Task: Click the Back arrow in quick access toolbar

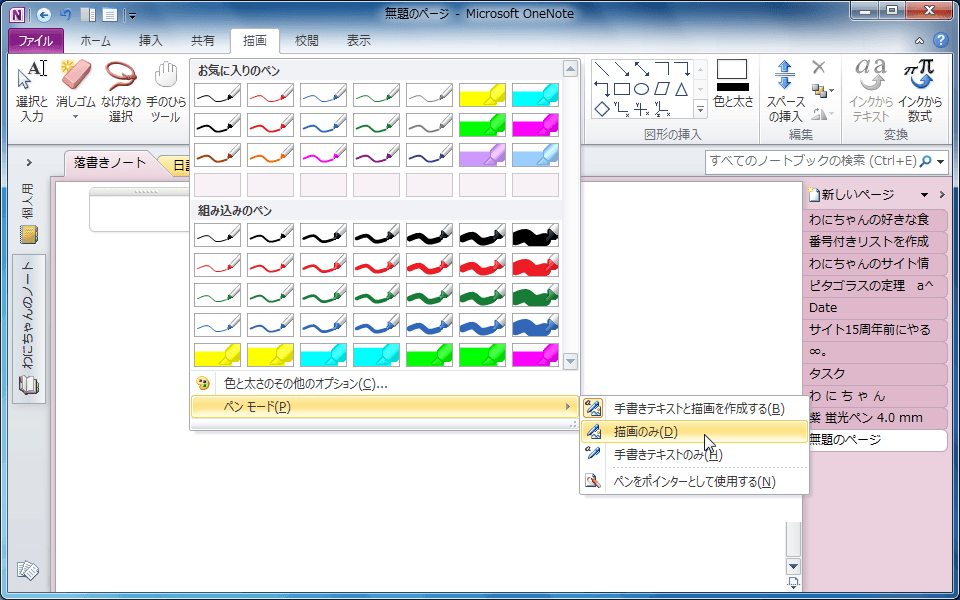Action: (43, 14)
